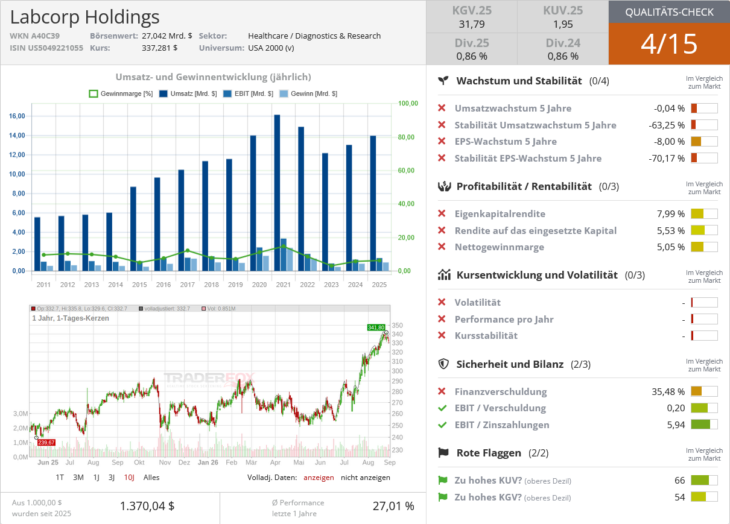
Task: Click the shield icon beside Sicherheit und Bilanz
Action: click(444, 364)
